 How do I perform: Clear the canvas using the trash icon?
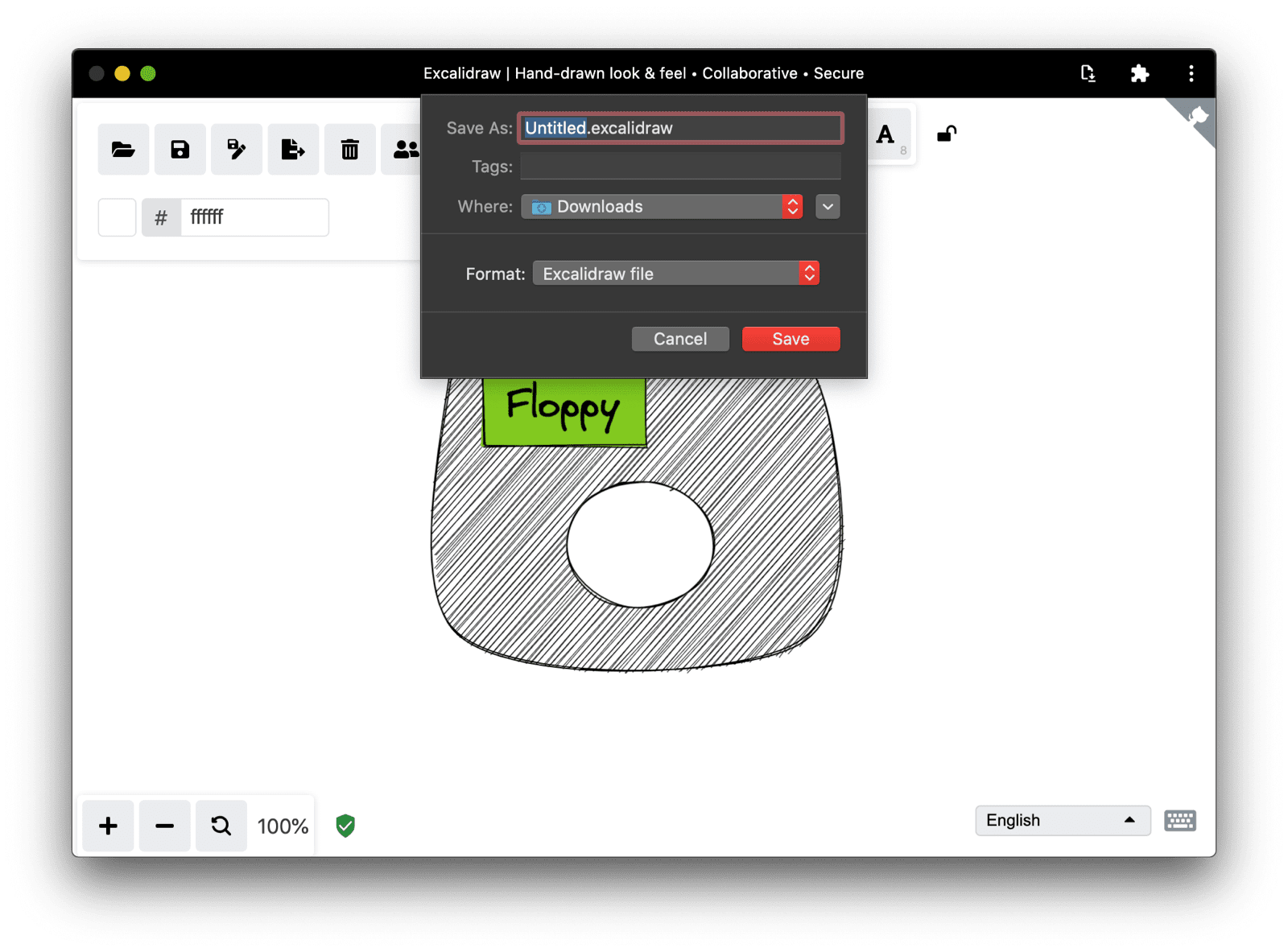[x=349, y=149]
